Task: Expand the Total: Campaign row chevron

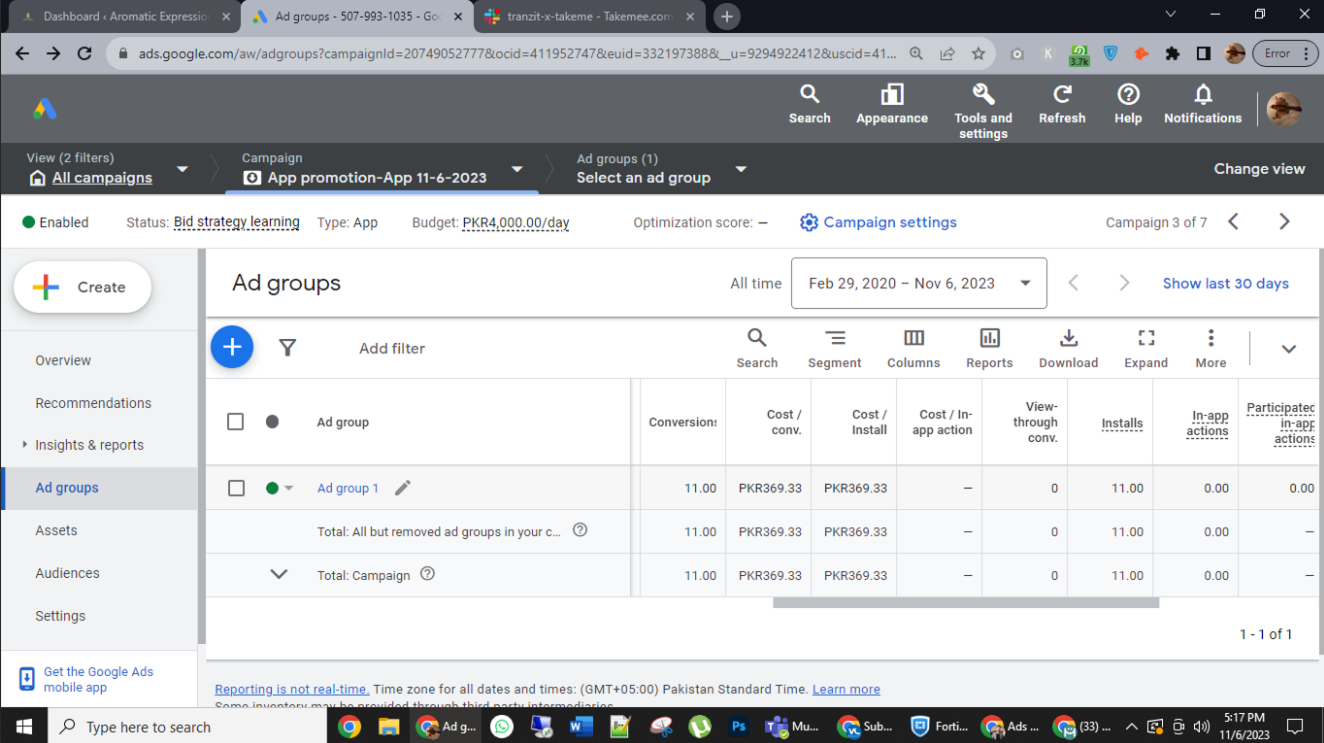Action: [279, 575]
